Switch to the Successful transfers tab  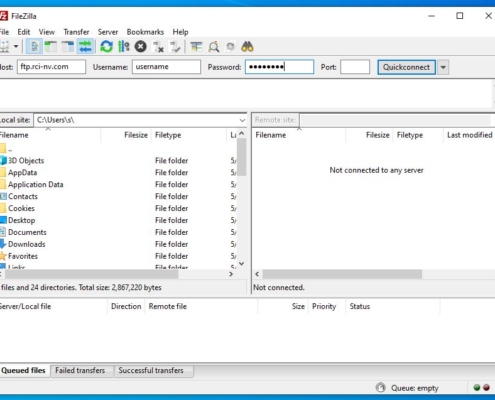[x=154, y=371]
